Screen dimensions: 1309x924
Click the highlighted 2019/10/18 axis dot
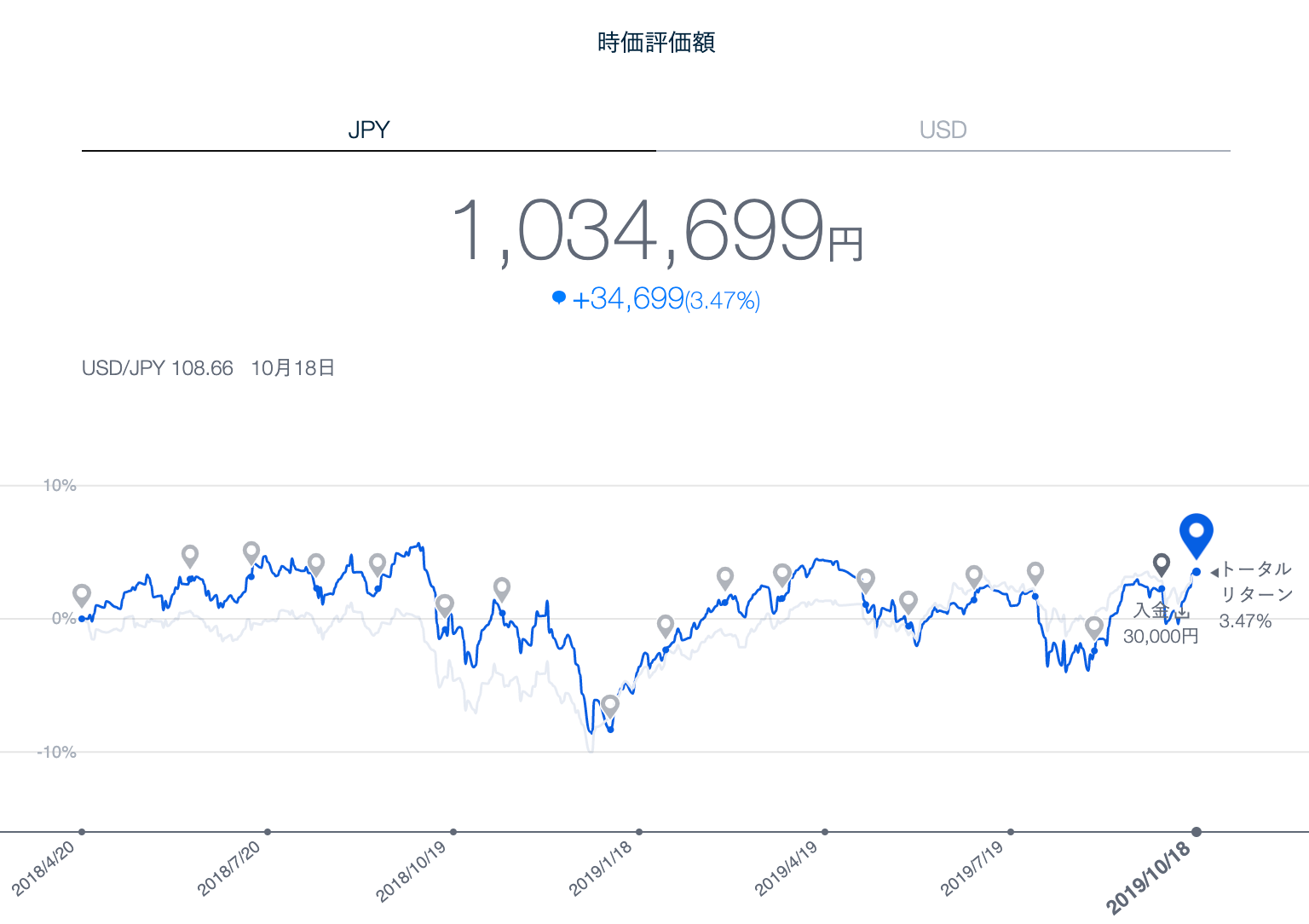click(x=1197, y=832)
